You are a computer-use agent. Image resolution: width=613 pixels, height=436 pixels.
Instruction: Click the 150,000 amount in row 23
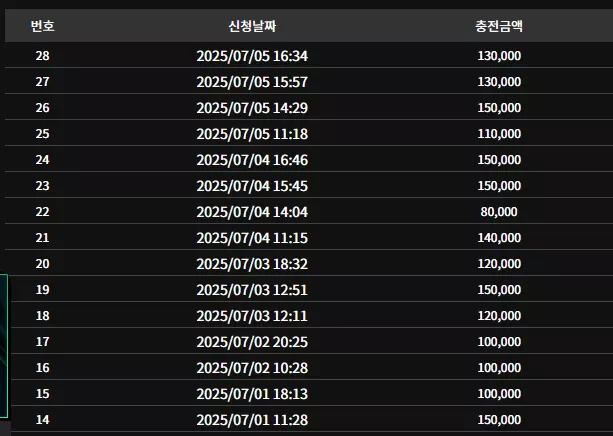pyautogui.click(x=499, y=185)
